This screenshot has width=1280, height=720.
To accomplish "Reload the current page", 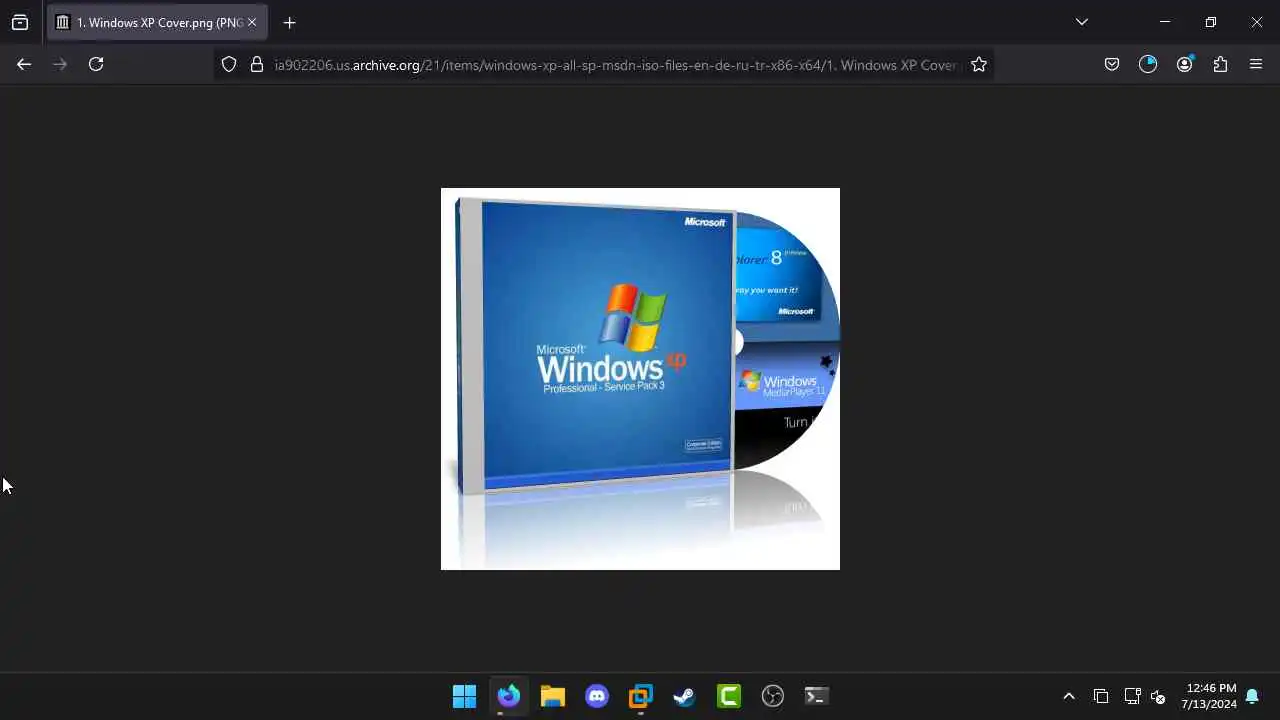I will pyautogui.click(x=96, y=64).
